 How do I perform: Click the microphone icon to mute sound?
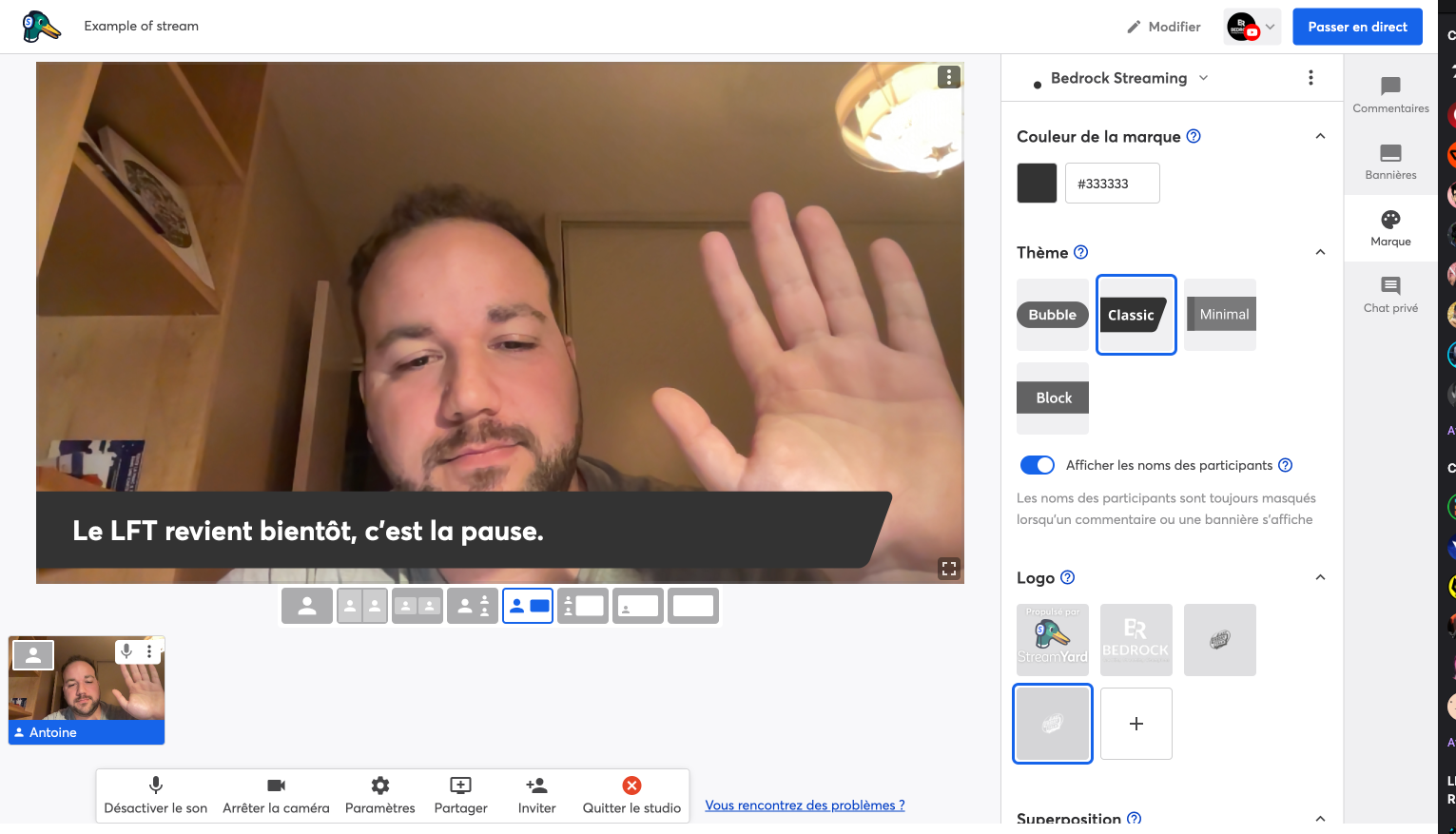[156, 786]
